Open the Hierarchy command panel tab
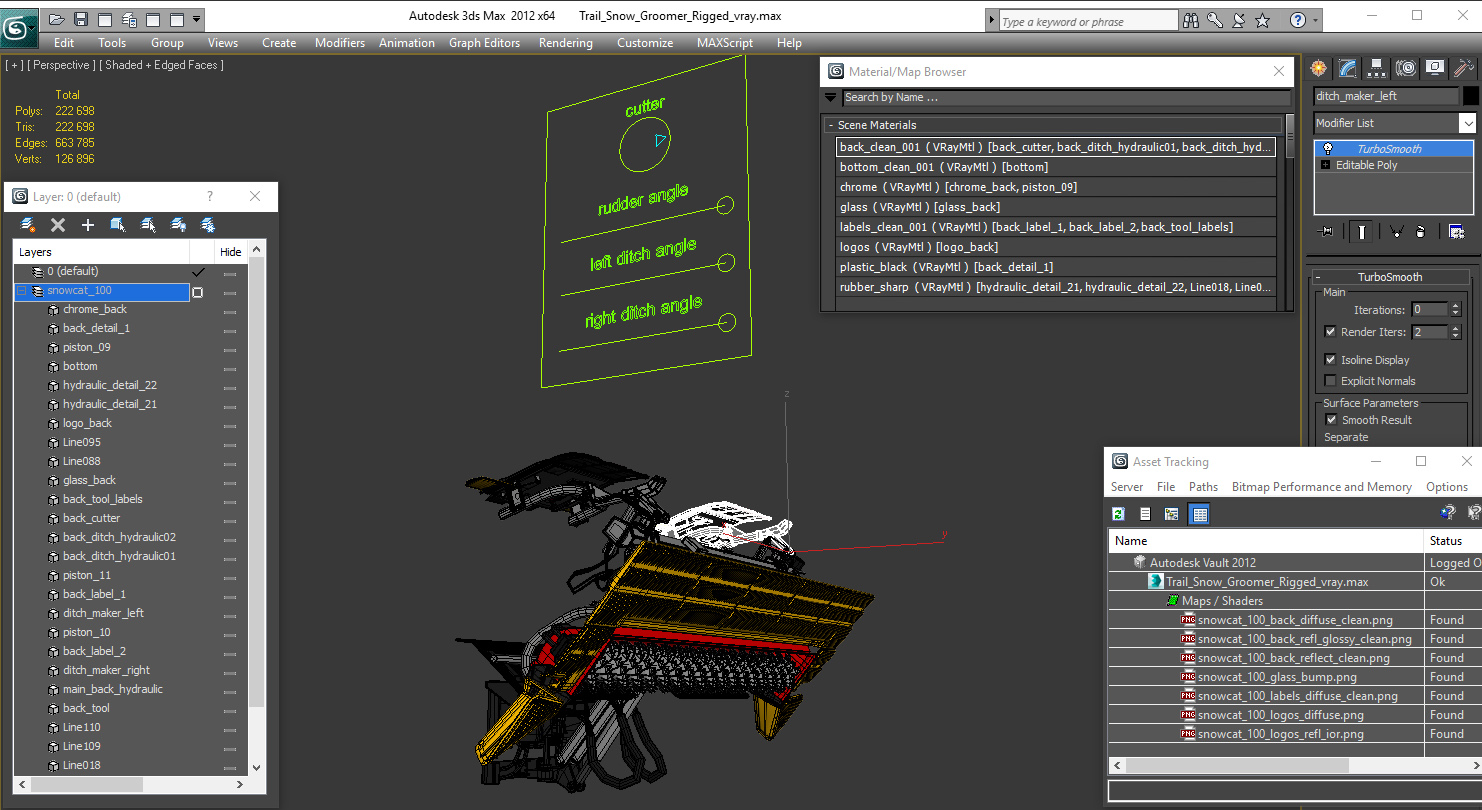The height and width of the screenshot is (810, 1482). coord(1377,68)
